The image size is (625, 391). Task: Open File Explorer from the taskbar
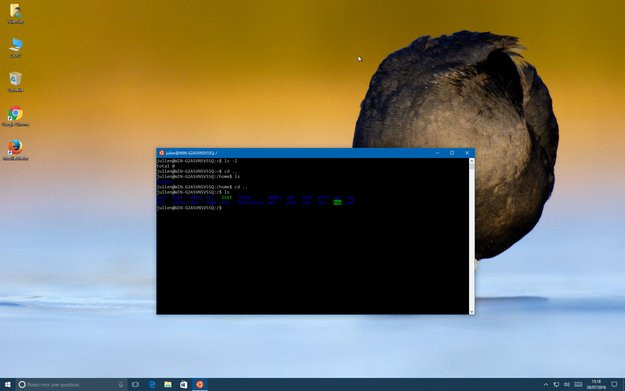click(168, 385)
